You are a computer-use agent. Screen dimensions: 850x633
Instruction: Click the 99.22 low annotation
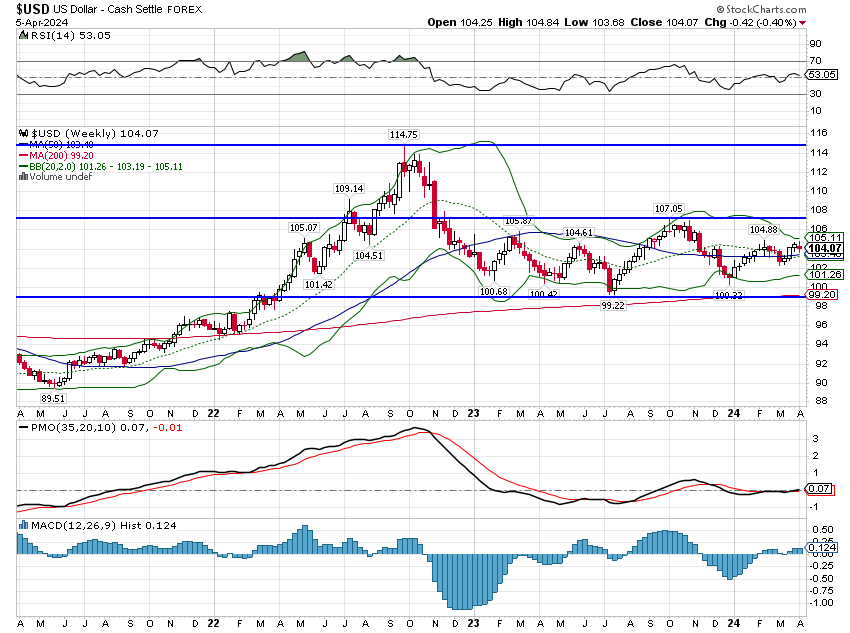click(x=613, y=303)
